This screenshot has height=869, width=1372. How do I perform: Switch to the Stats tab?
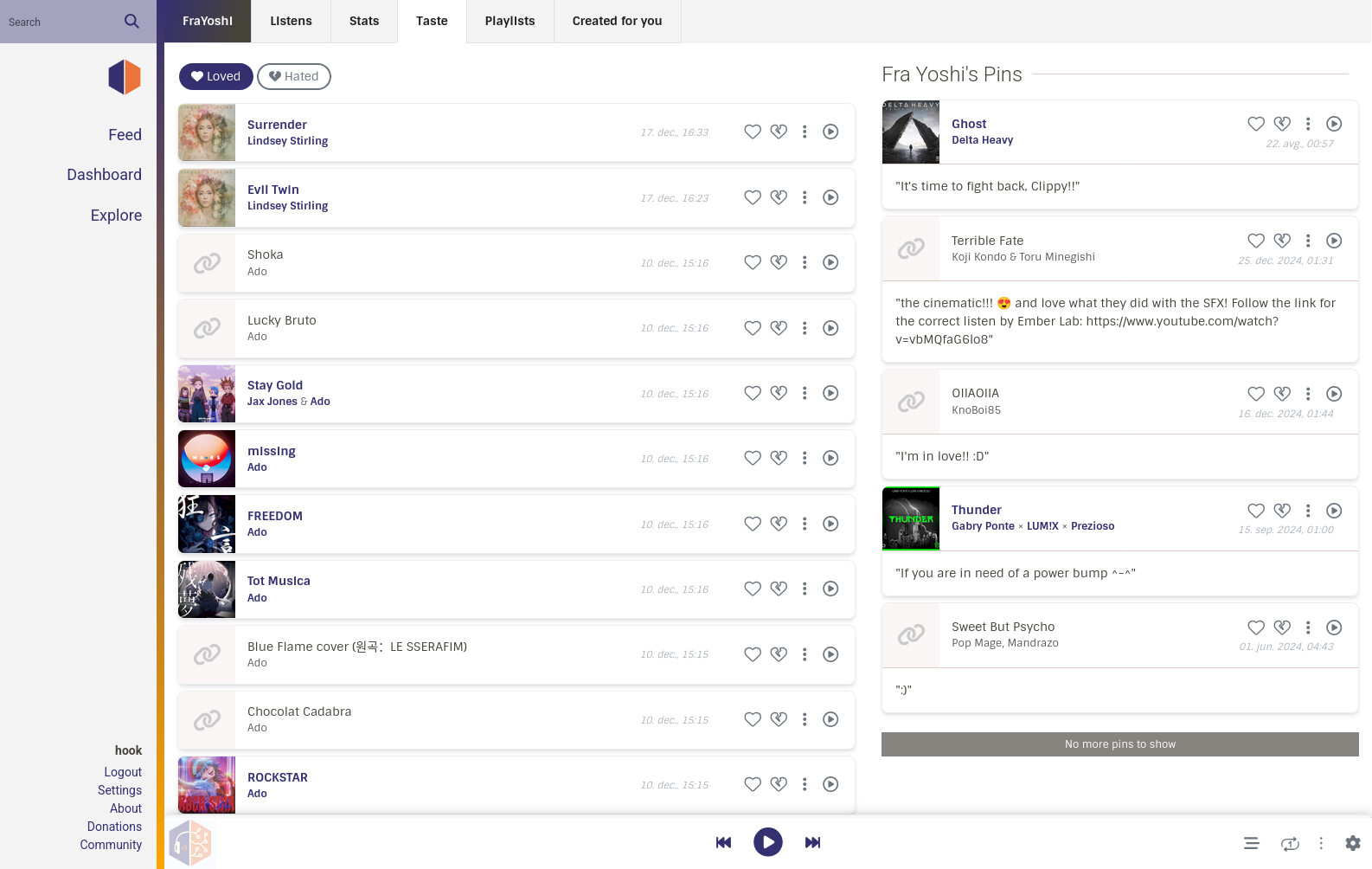[364, 21]
